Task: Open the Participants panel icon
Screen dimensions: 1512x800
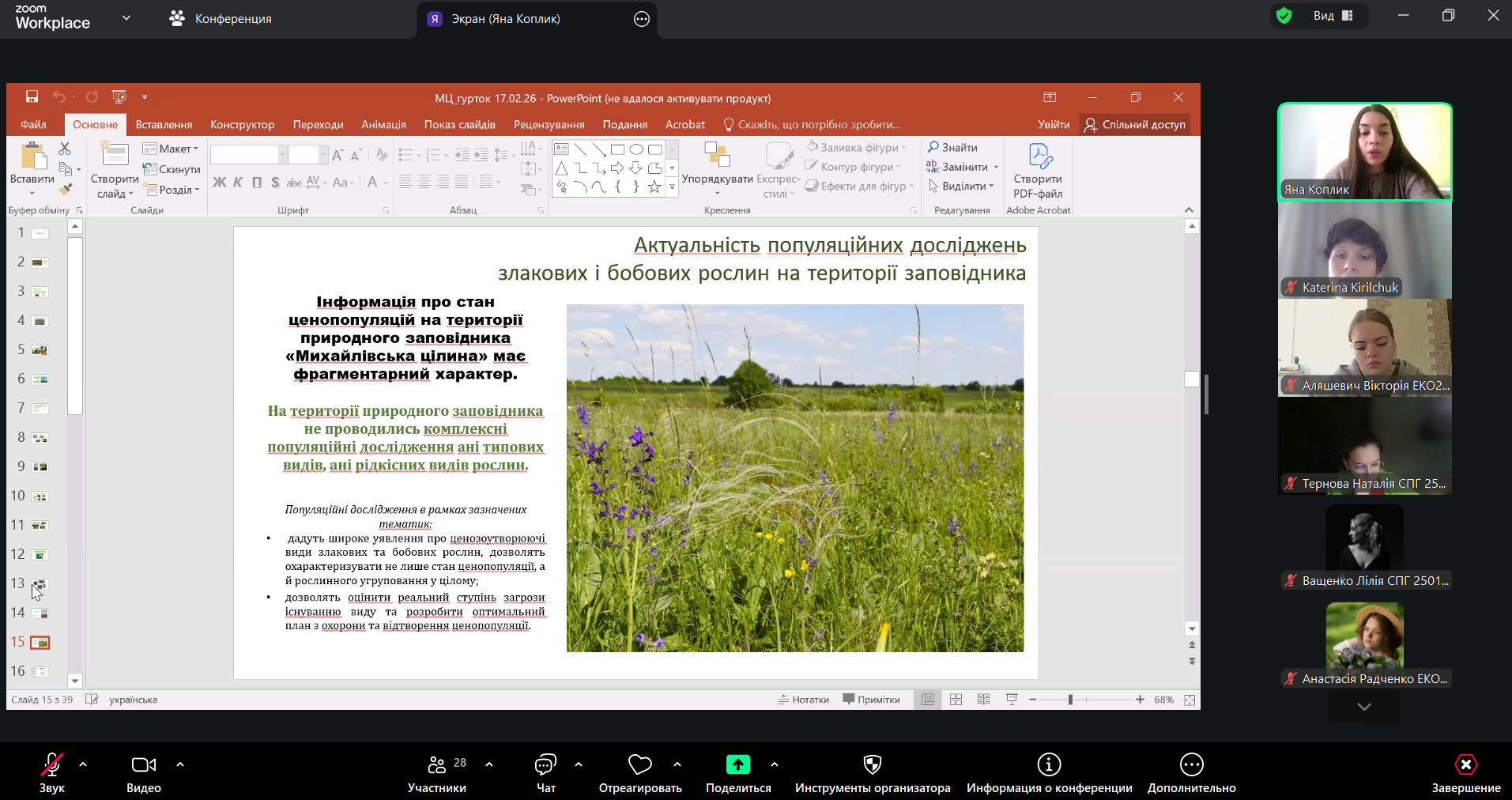Action: pyautogui.click(x=436, y=764)
